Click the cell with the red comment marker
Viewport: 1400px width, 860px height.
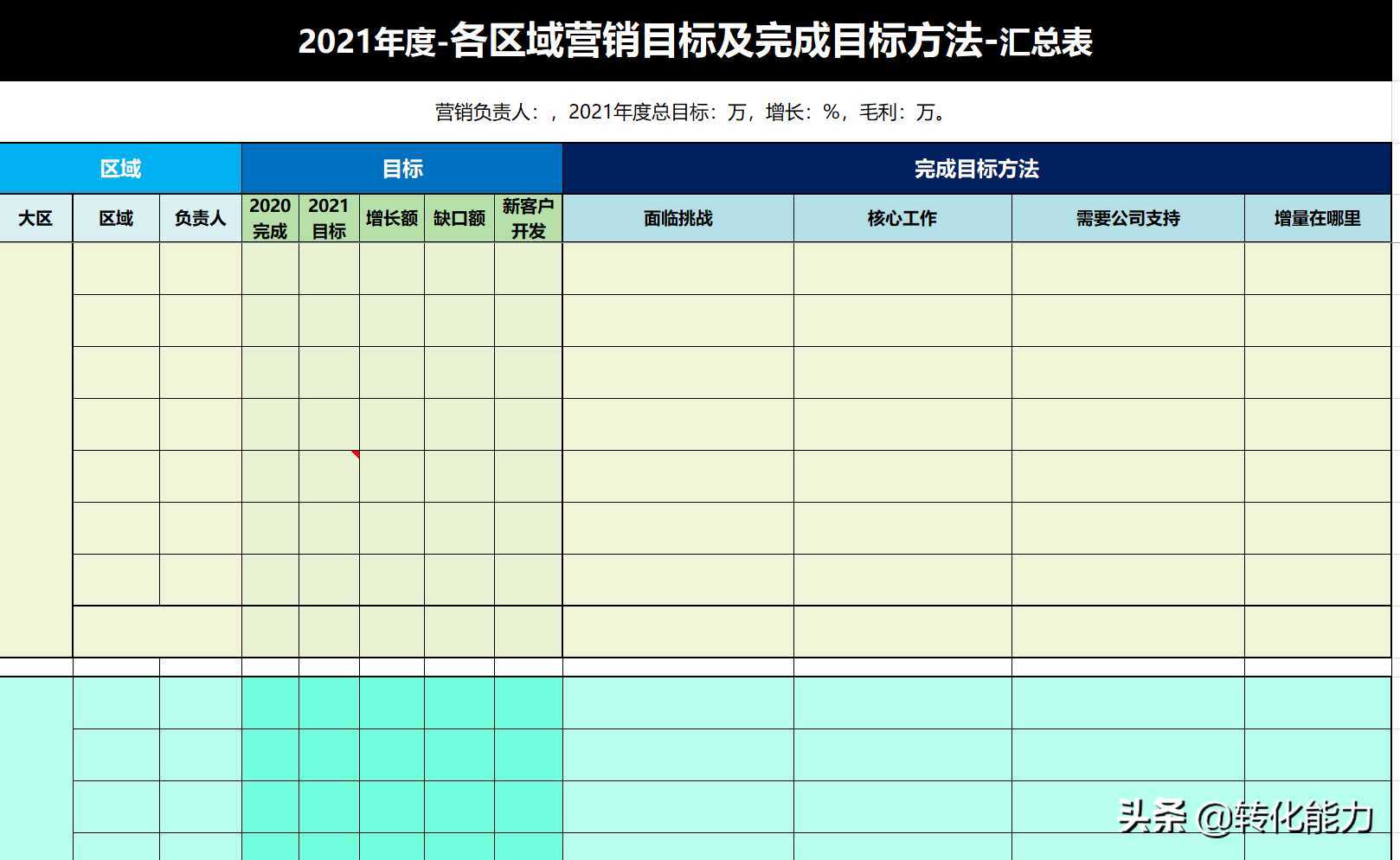pyautogui.click(x=329, y=476)
